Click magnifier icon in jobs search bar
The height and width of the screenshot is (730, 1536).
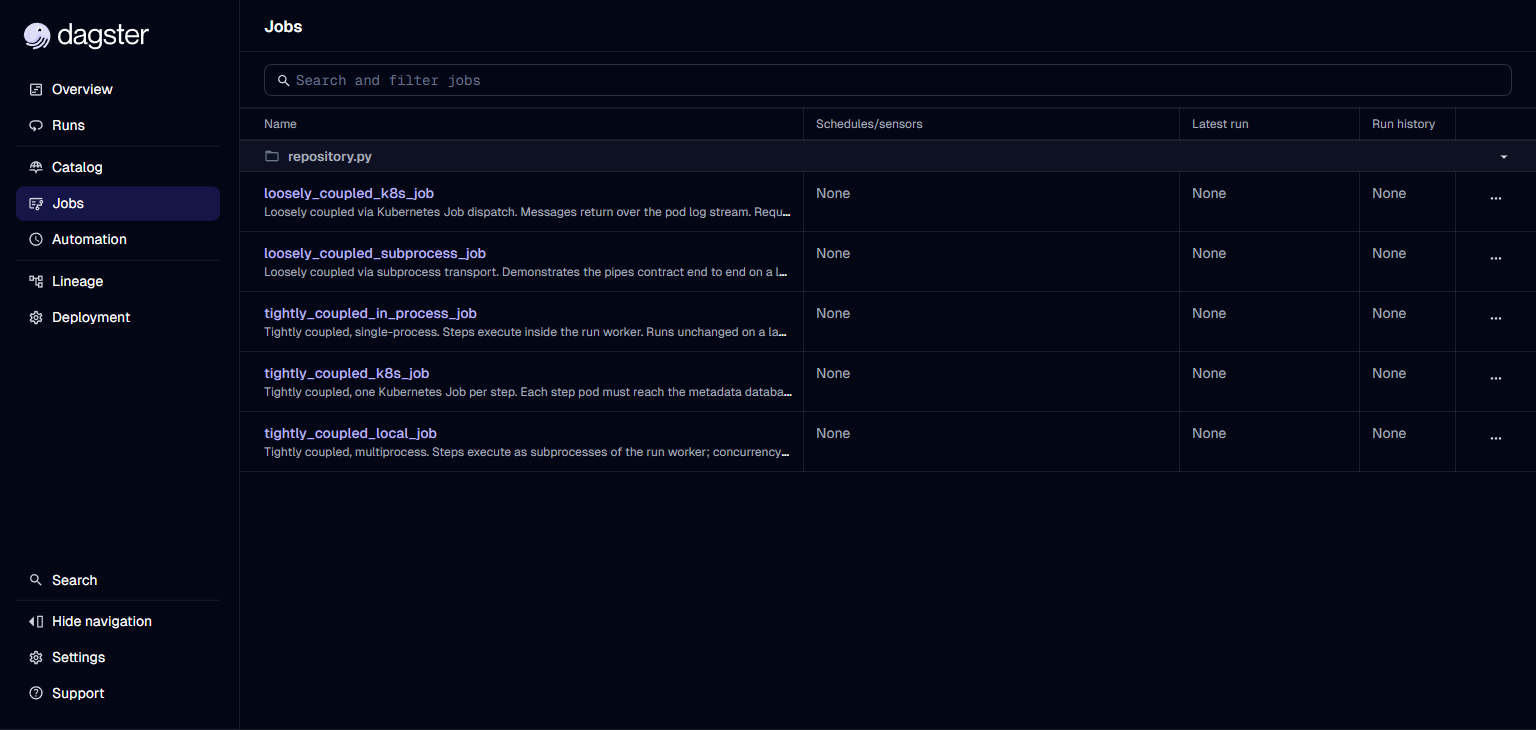(x=284, y=80)
